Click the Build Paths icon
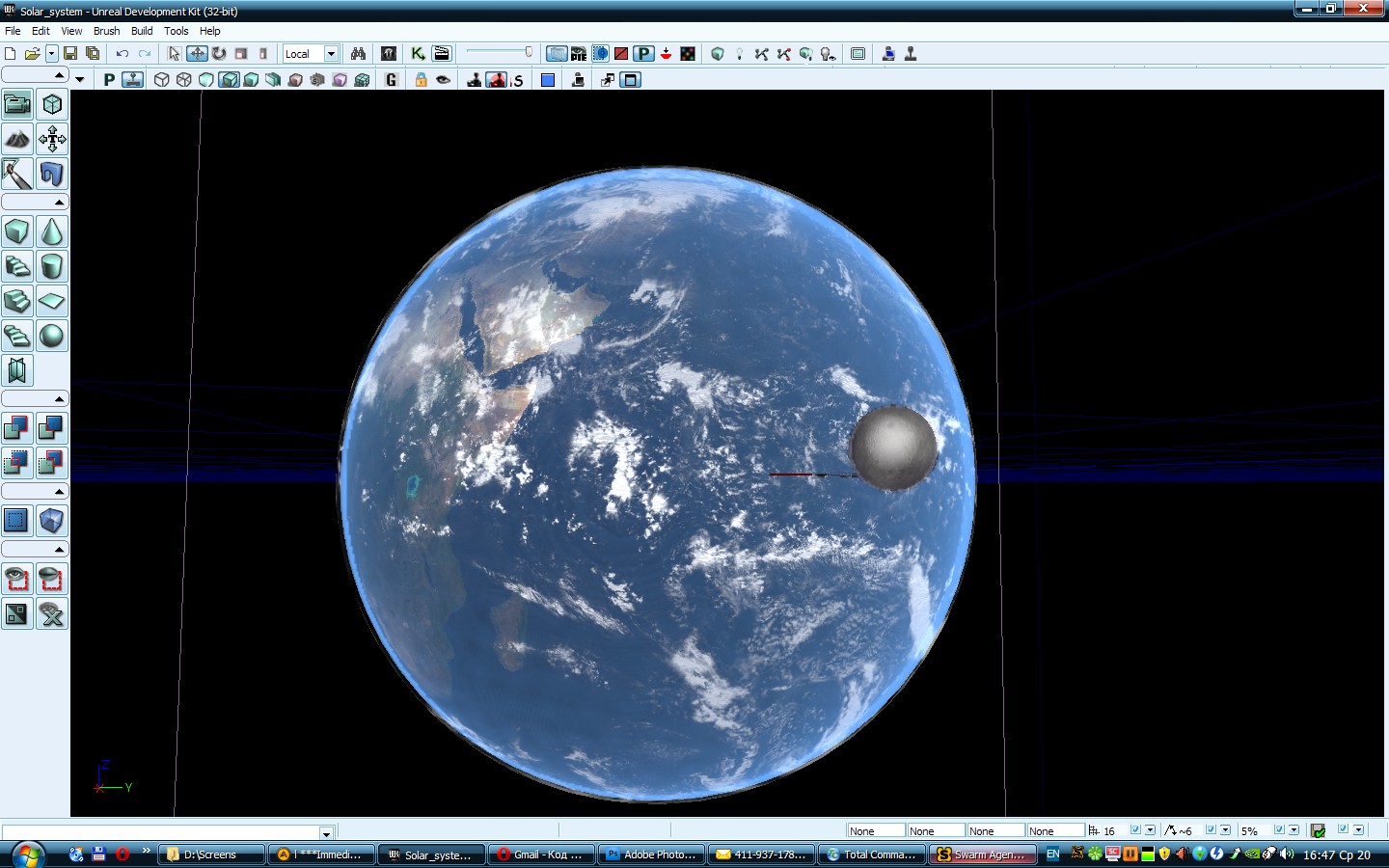1389x868 pixels. [x=761, y=54]
